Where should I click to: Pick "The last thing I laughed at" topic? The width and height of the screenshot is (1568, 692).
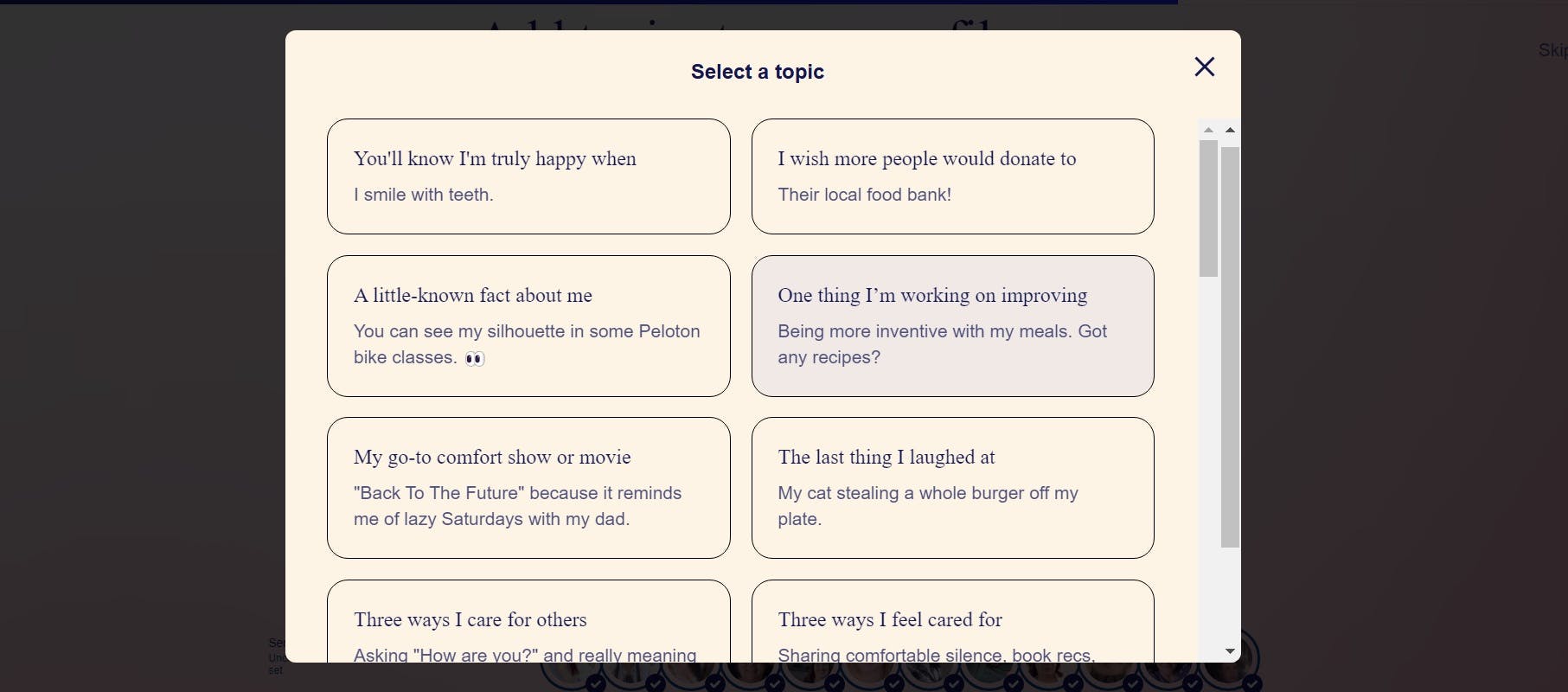951,488
